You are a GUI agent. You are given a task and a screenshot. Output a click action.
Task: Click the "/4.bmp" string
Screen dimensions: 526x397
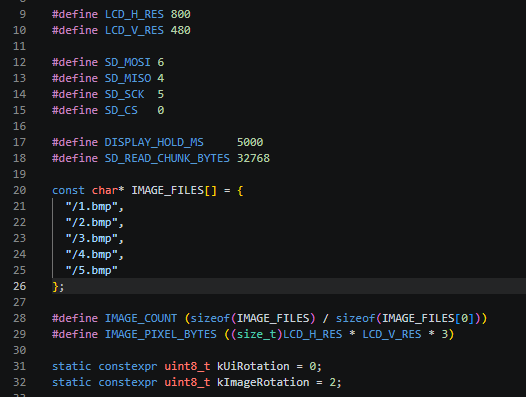click(92, 254)
